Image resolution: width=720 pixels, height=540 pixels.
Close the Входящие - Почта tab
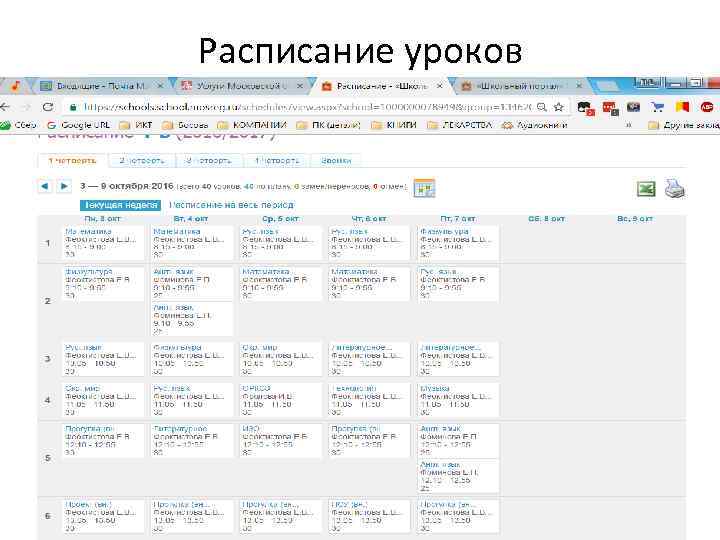[160, 86]
